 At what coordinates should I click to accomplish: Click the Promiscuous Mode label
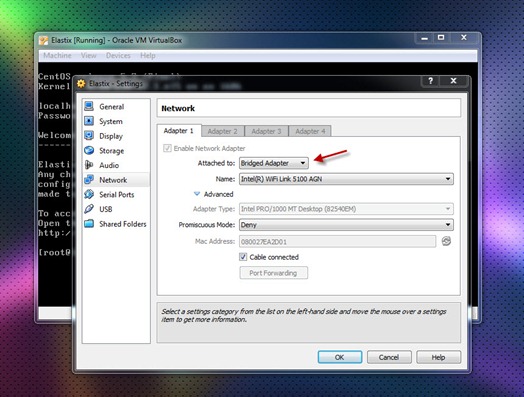(207, 225)
